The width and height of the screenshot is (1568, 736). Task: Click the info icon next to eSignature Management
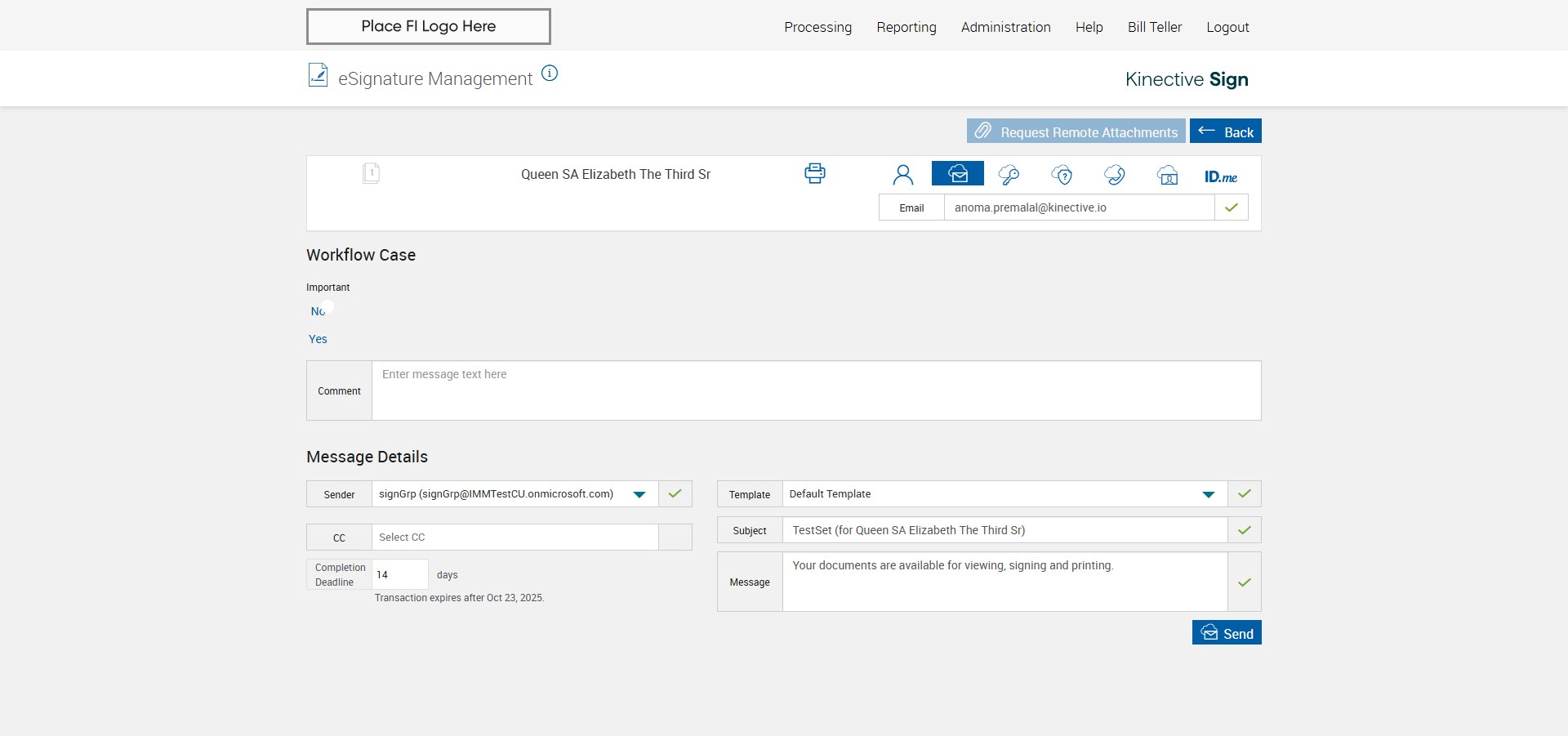pyautogui.click(x=550, y=74)
